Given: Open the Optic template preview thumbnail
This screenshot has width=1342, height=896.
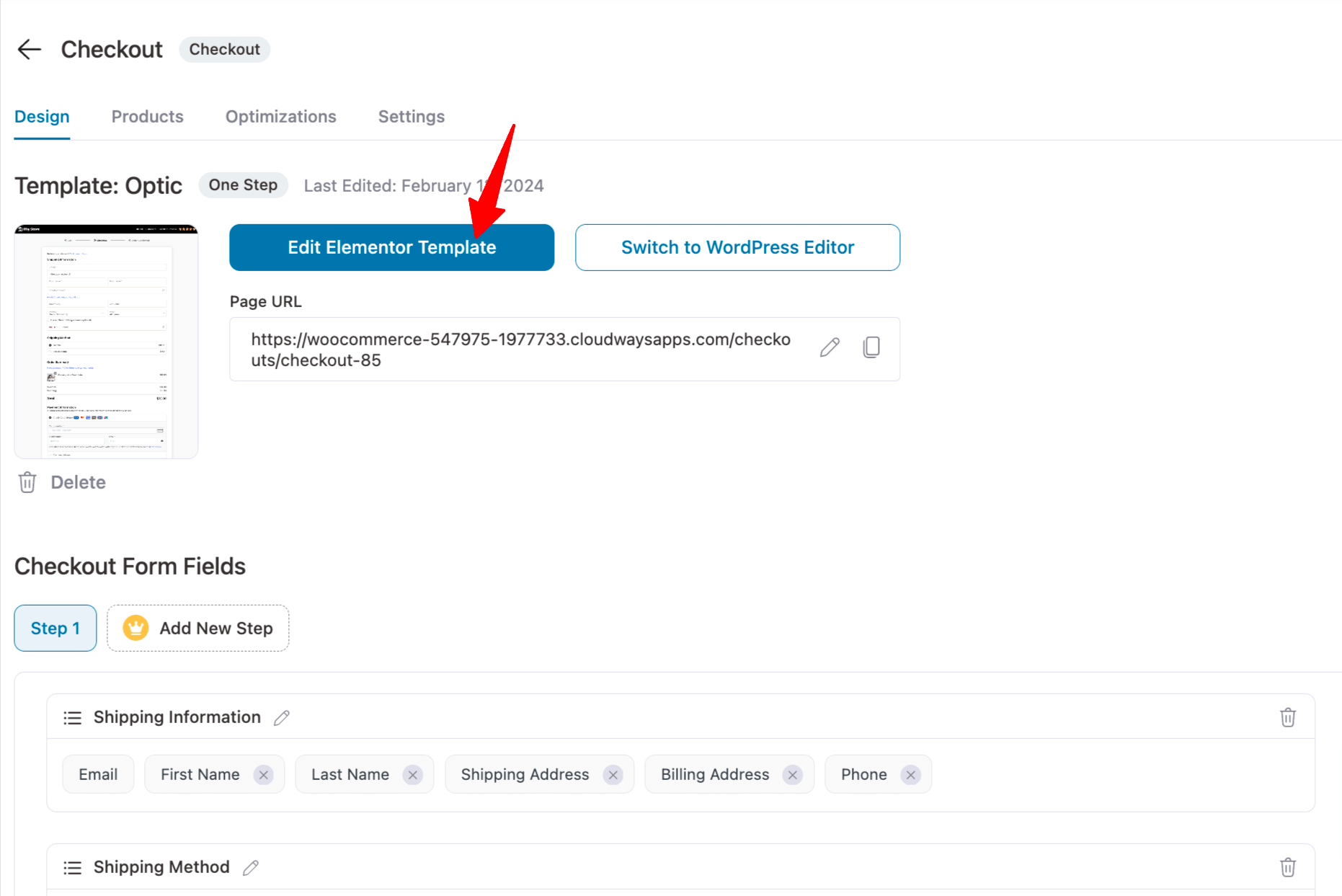Looking at the screenshot, I should (106, 342).
